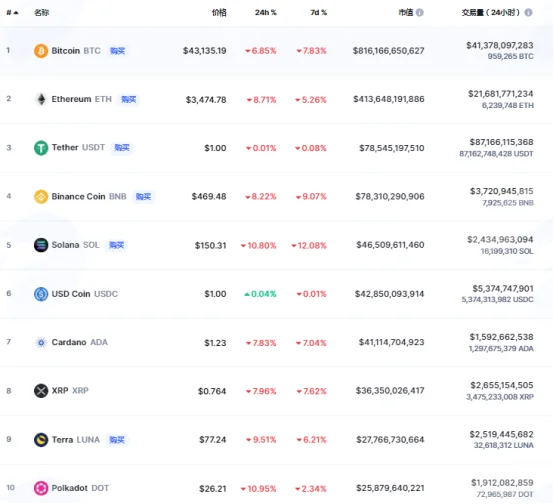Open the 市值 info tooltip icon
This screenshot has width=554, height=504.
tap(420, 13)
